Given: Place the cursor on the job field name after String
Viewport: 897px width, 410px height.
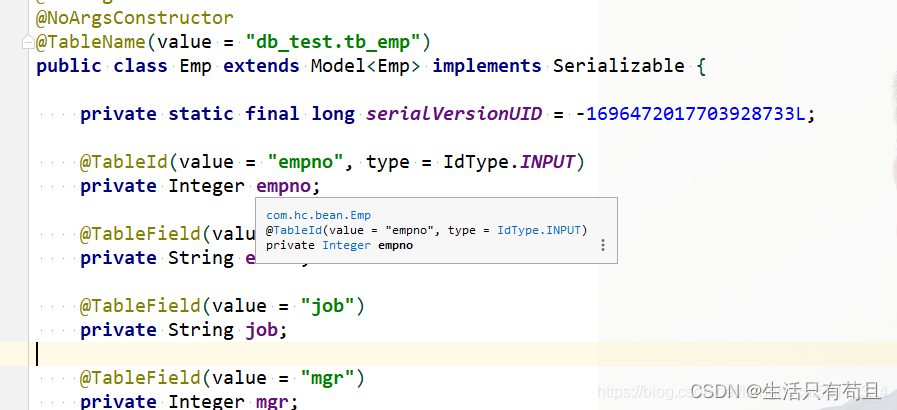Looking at the screenshot, I should (x=260, y=331).
